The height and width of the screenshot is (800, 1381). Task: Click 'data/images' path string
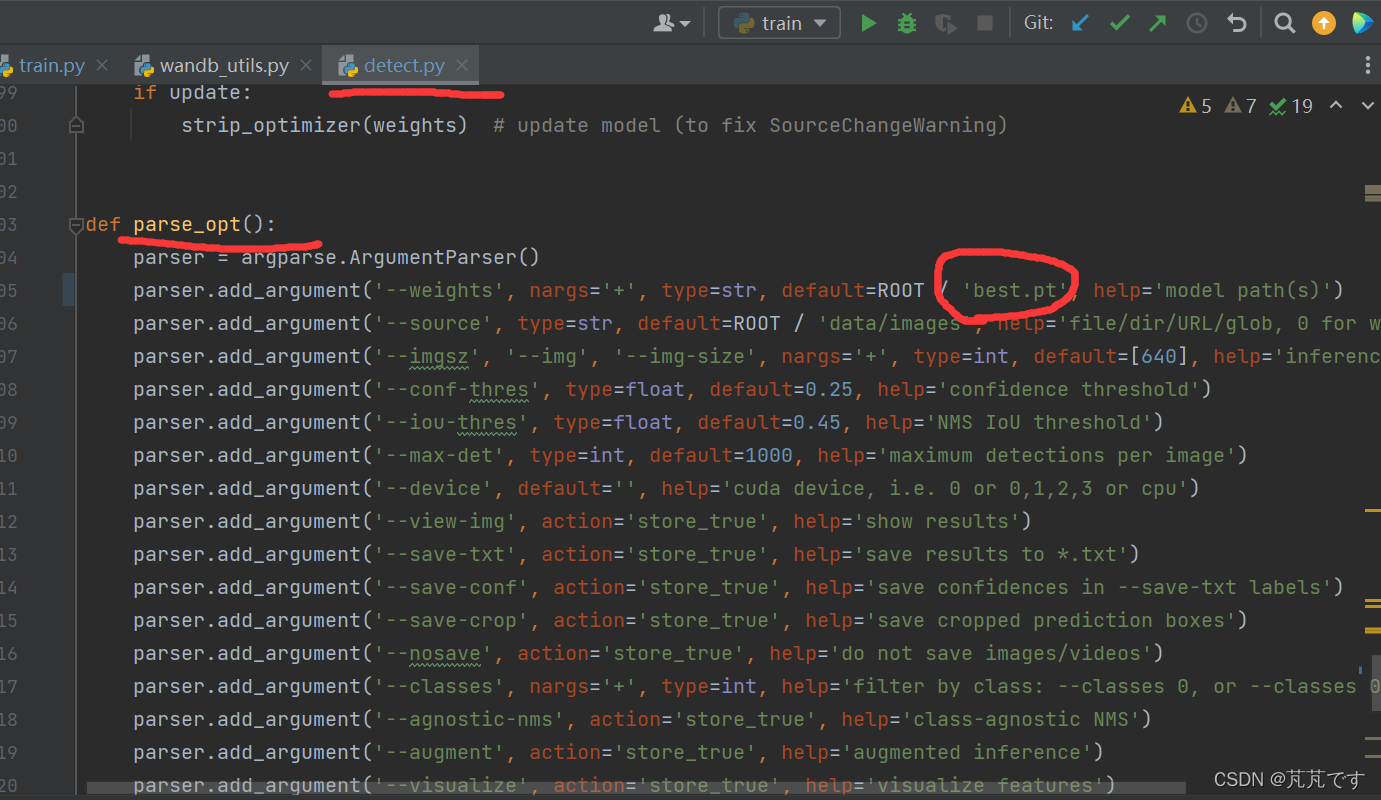(896, 324)
